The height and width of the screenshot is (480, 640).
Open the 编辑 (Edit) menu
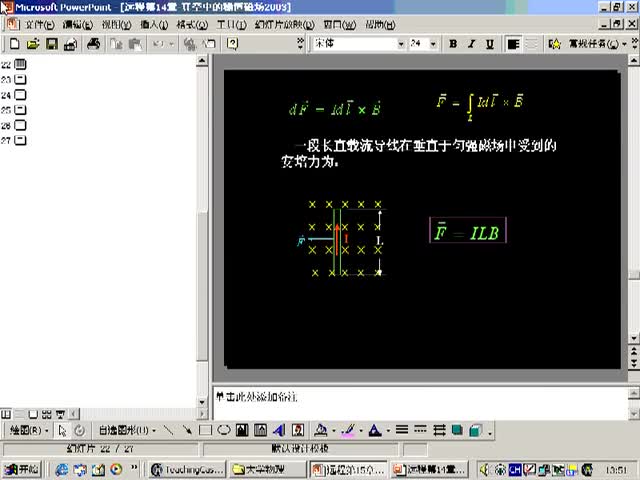[x=78, y=25]
